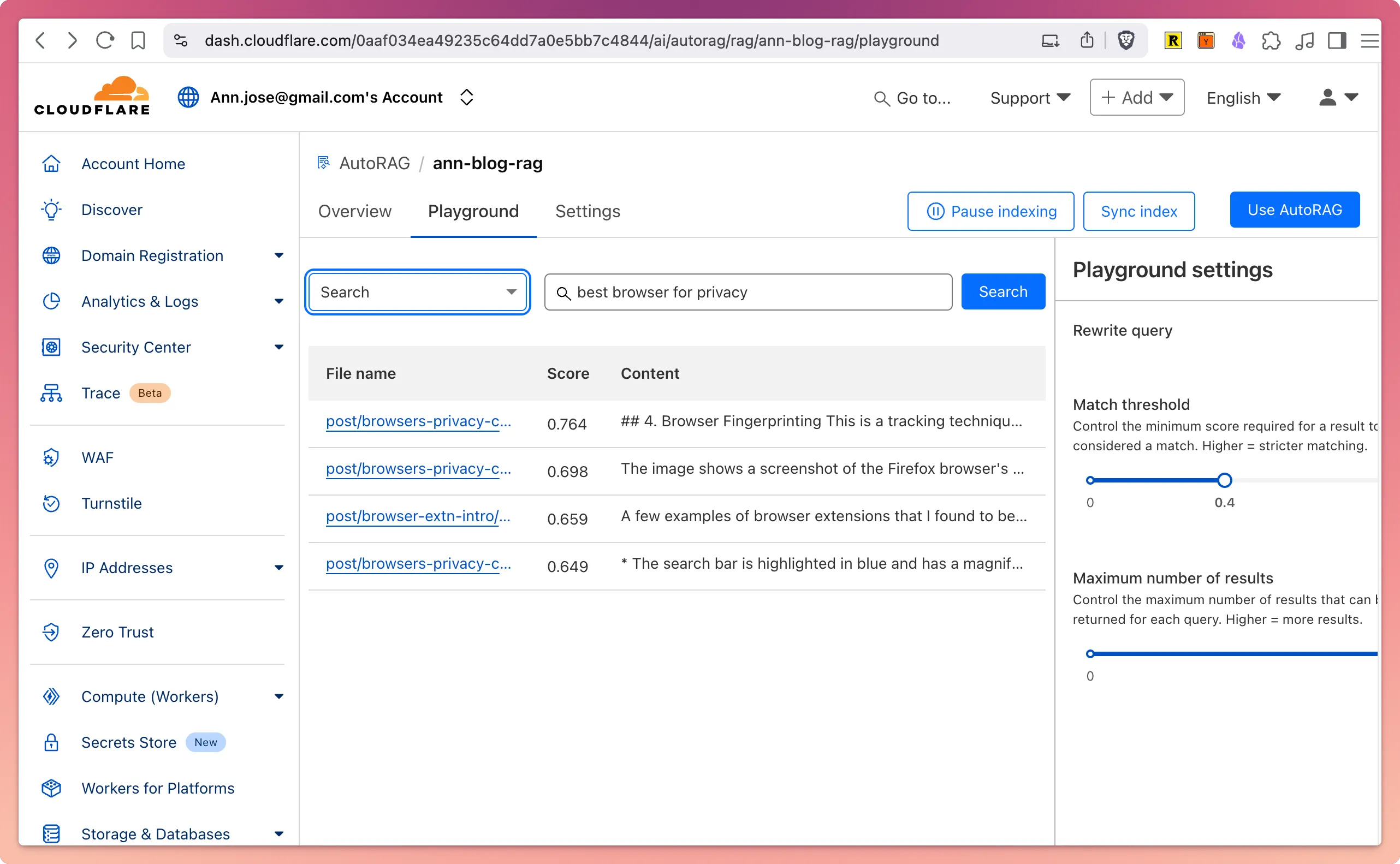Switch to the Overview tab
Screen dimensions: 1400x864
354,211
